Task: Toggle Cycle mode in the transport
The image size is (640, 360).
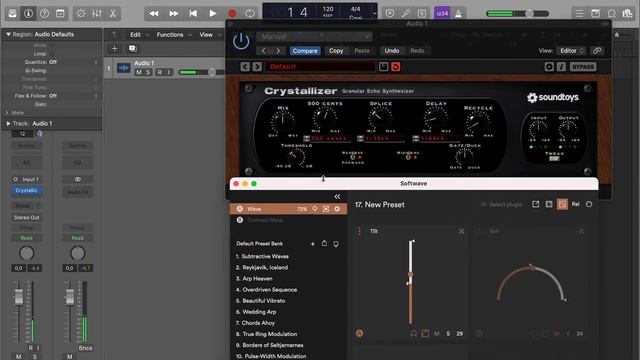Action: [x=250, y=13]
